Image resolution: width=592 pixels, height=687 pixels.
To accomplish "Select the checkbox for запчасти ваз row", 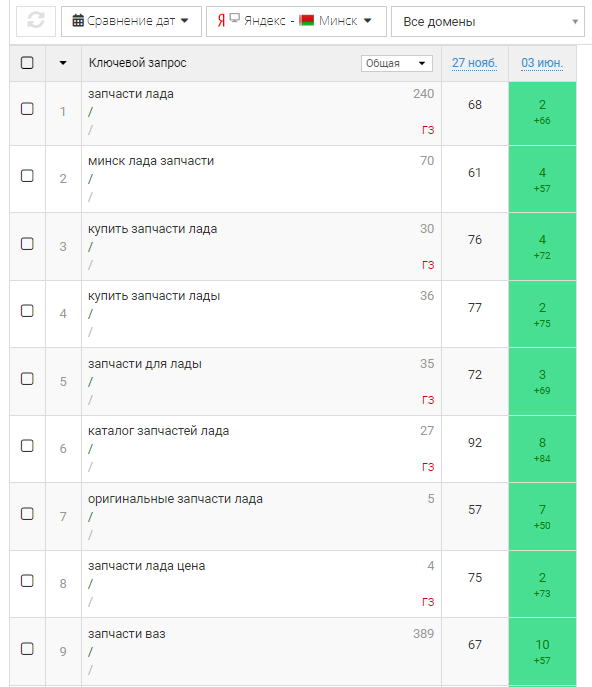I will 27,648.
